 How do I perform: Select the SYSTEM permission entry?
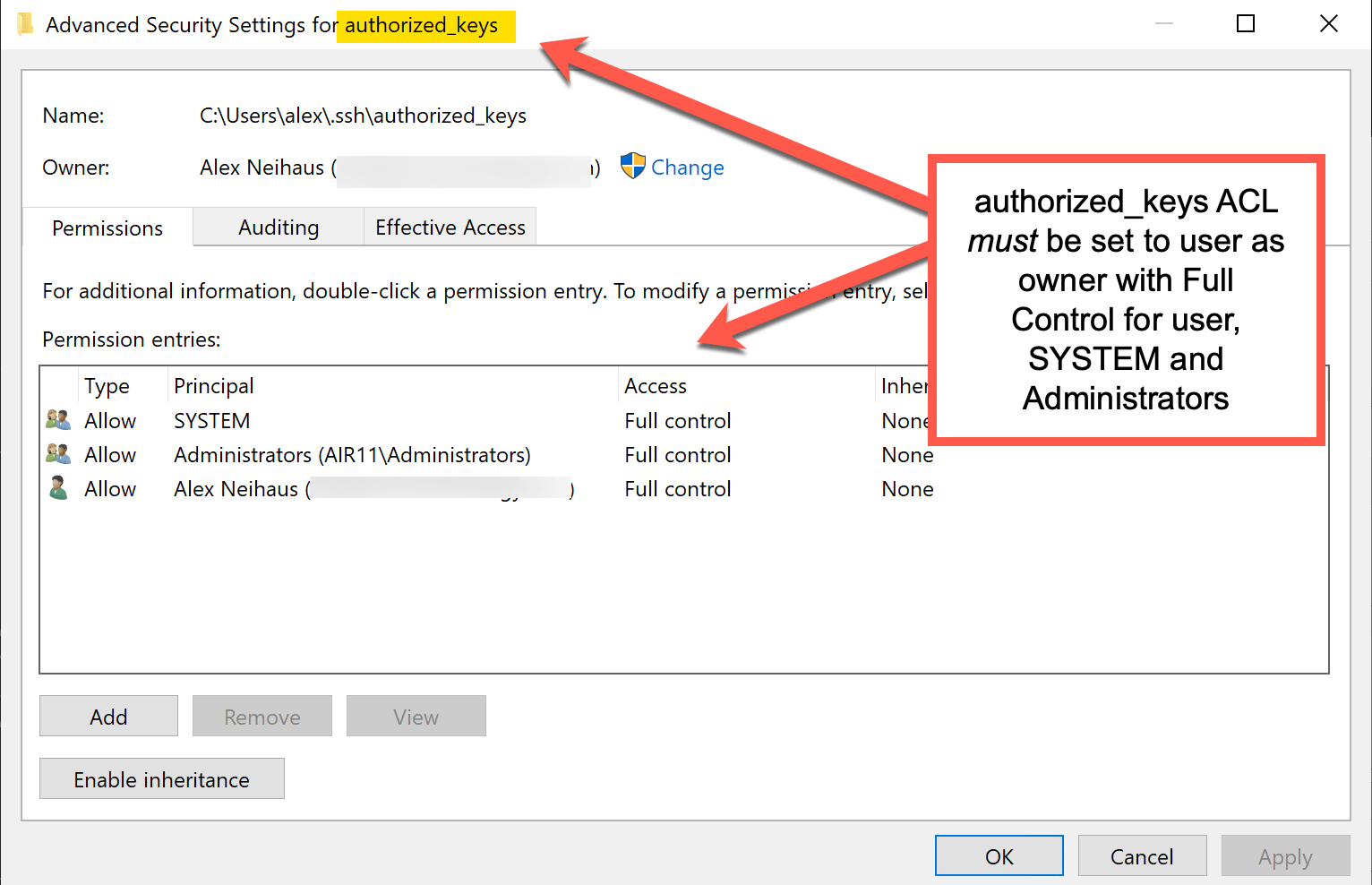[x=211, y=419]
